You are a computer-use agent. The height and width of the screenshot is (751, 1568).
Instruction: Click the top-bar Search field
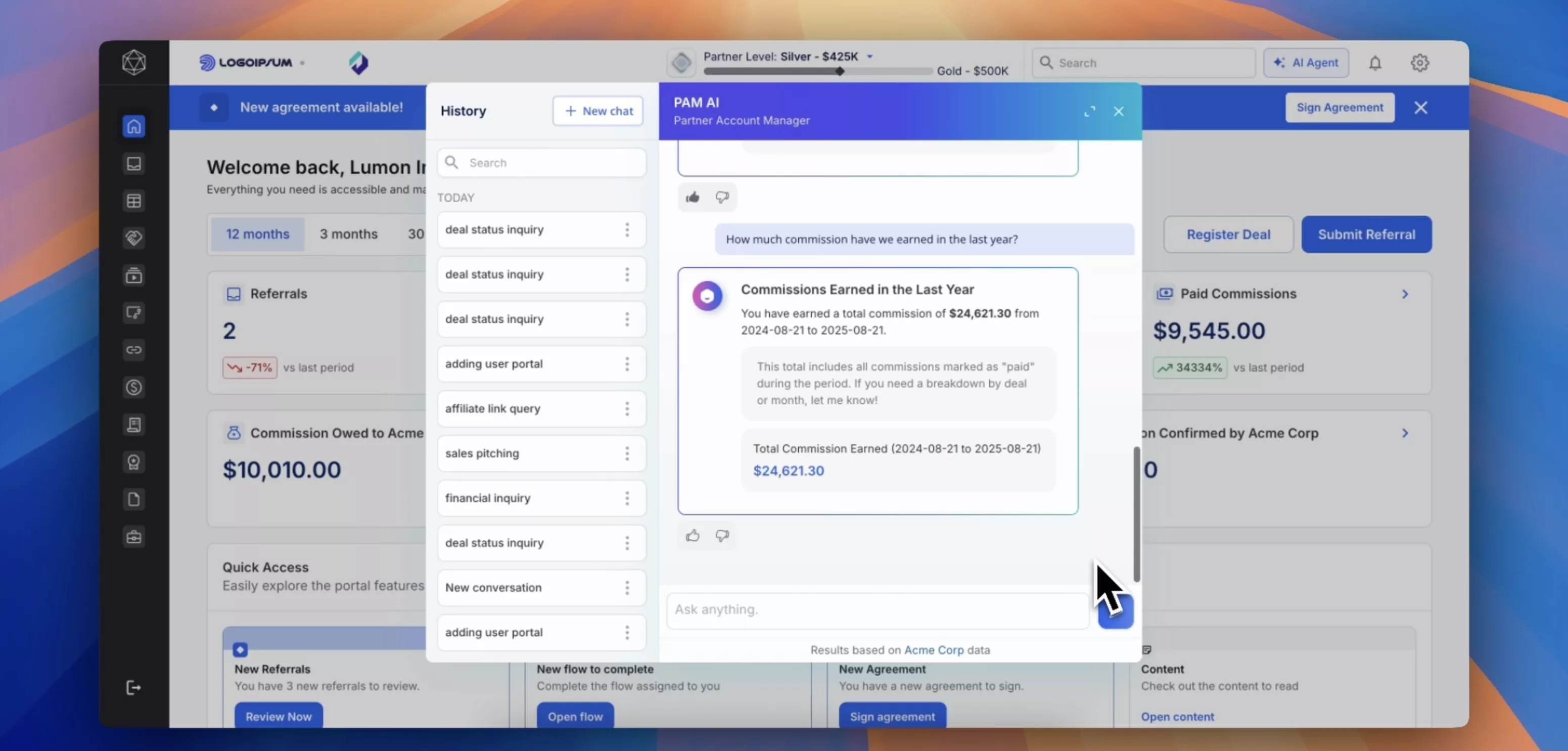[x=1143, y=63]
